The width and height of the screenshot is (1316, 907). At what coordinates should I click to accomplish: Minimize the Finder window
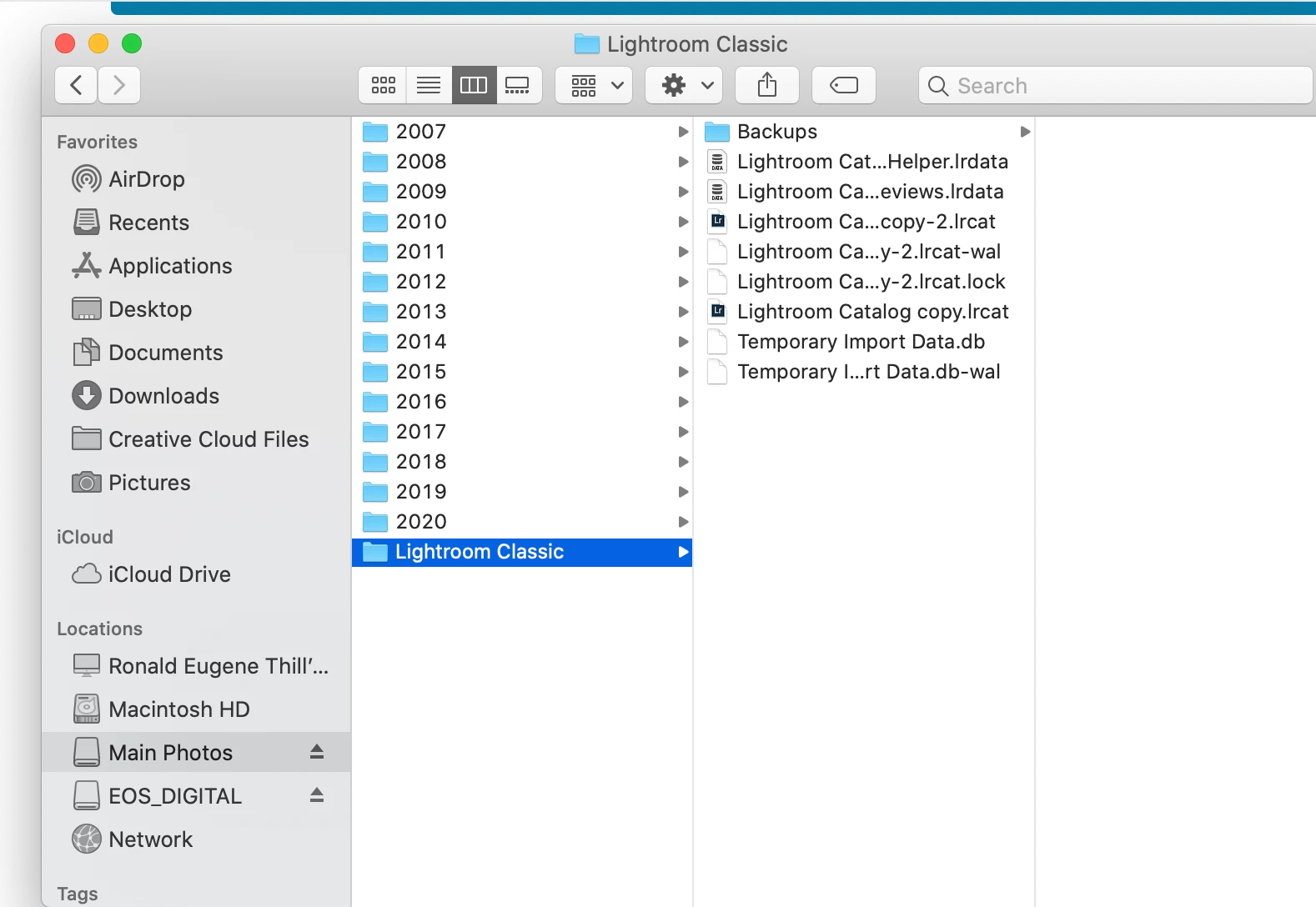point(98,43)
